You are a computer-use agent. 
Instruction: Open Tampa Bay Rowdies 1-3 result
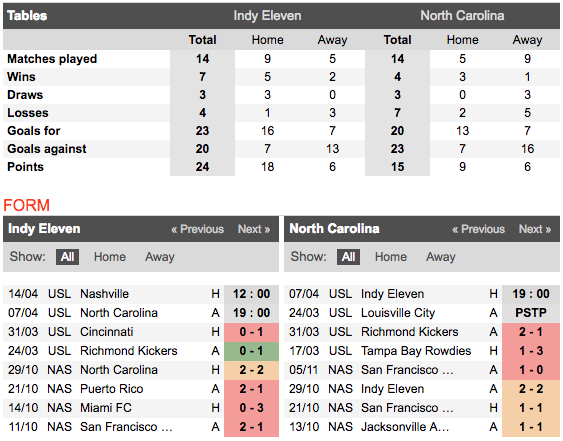(531, 351)
